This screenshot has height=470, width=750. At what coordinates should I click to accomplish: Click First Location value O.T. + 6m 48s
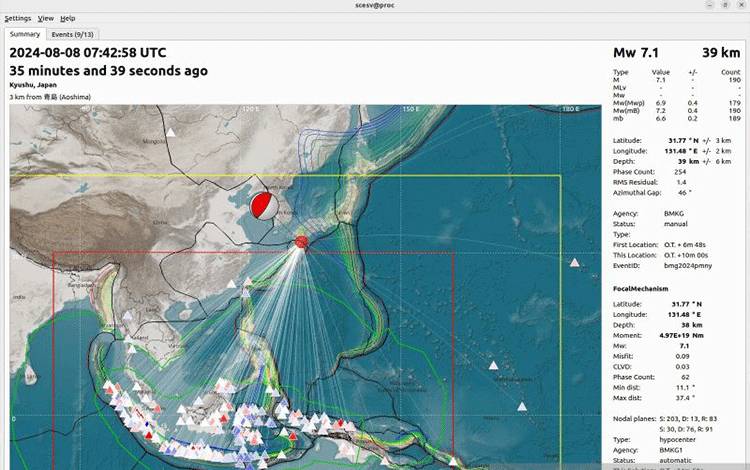(684, 245)
